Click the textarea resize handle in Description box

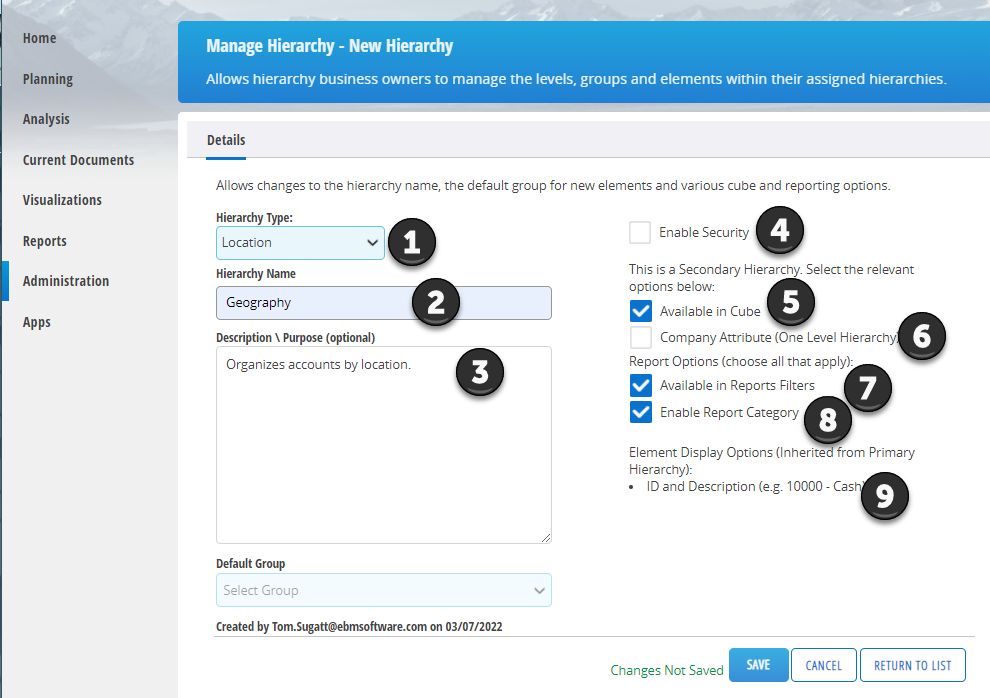(x=546, y=538)
